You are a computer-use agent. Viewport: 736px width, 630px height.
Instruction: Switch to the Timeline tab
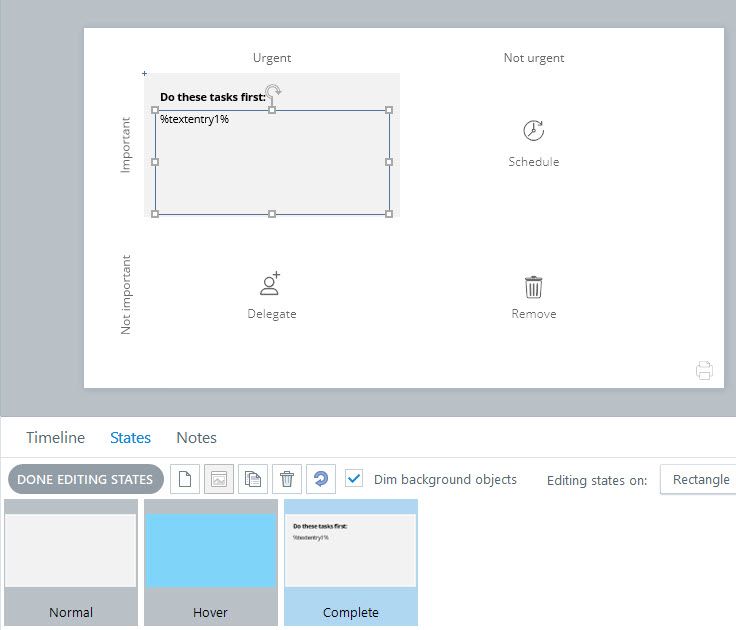55,438
